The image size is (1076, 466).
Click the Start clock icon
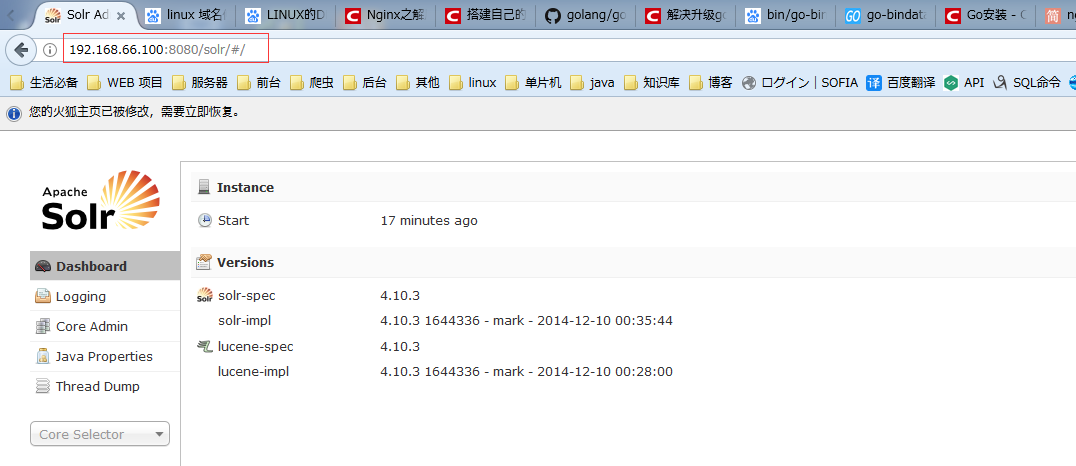coord(204,220)
